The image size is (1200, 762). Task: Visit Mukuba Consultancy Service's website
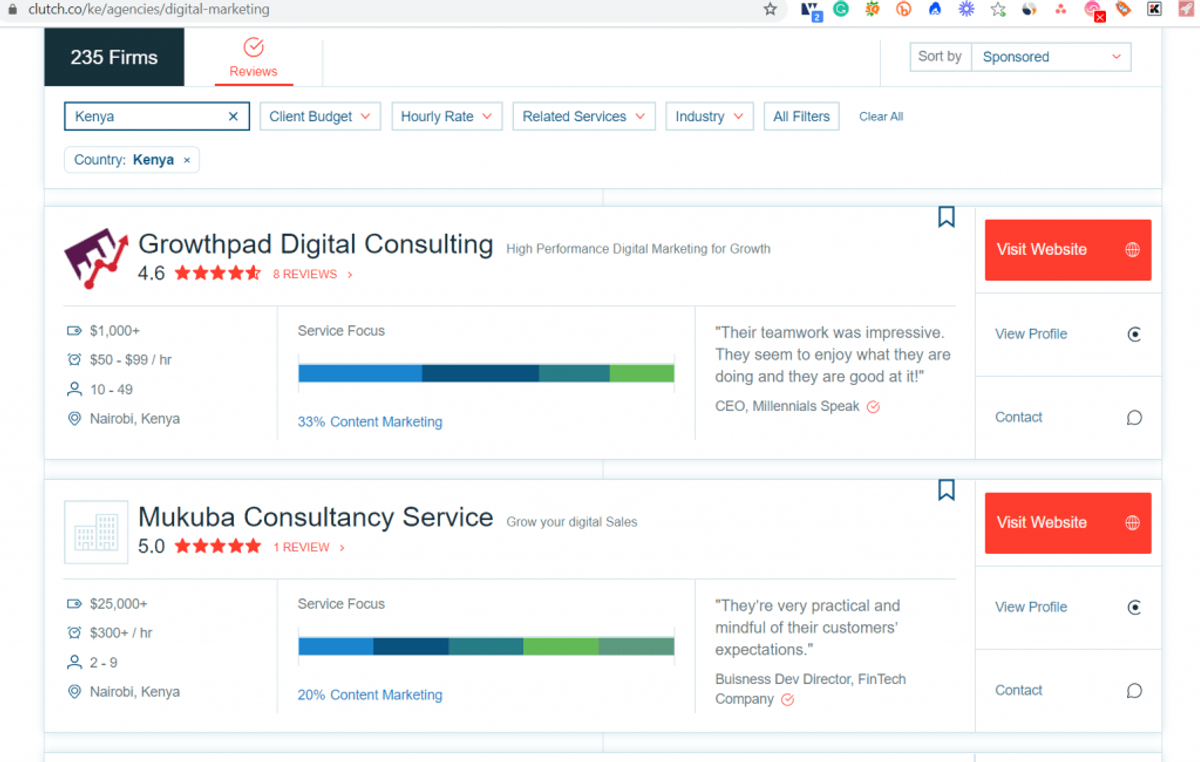(1068, 523)
